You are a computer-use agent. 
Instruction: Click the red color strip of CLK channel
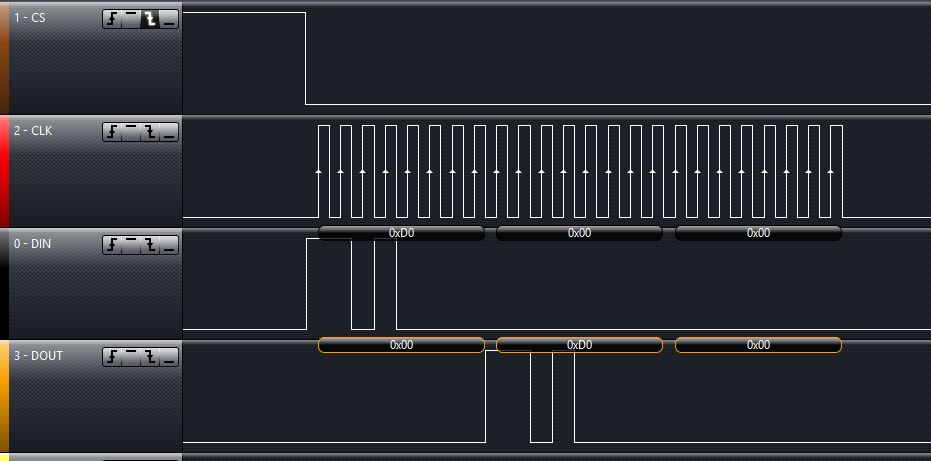coord(4,172)
